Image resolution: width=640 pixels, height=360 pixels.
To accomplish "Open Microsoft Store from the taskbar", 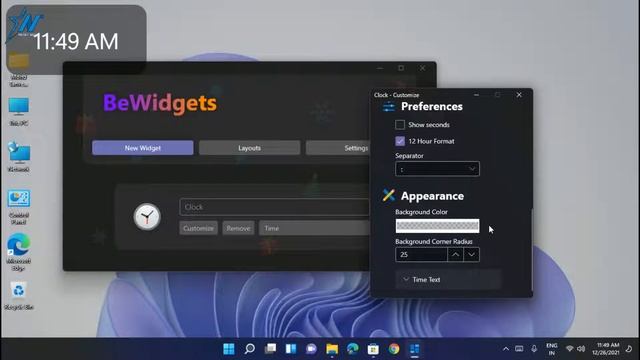I will pyautogui.click(x=373, y=349).
